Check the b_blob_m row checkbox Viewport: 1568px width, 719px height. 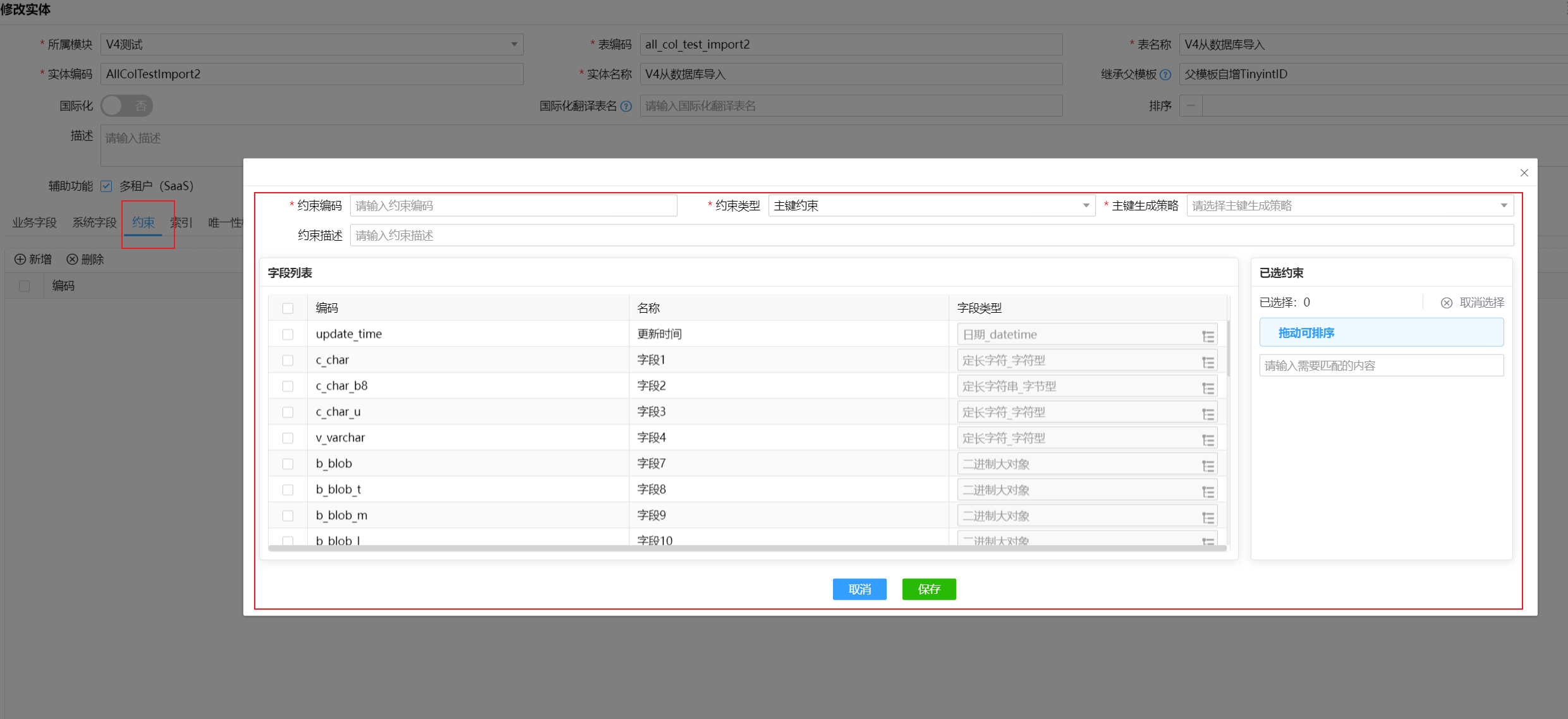tap(288, 516)
